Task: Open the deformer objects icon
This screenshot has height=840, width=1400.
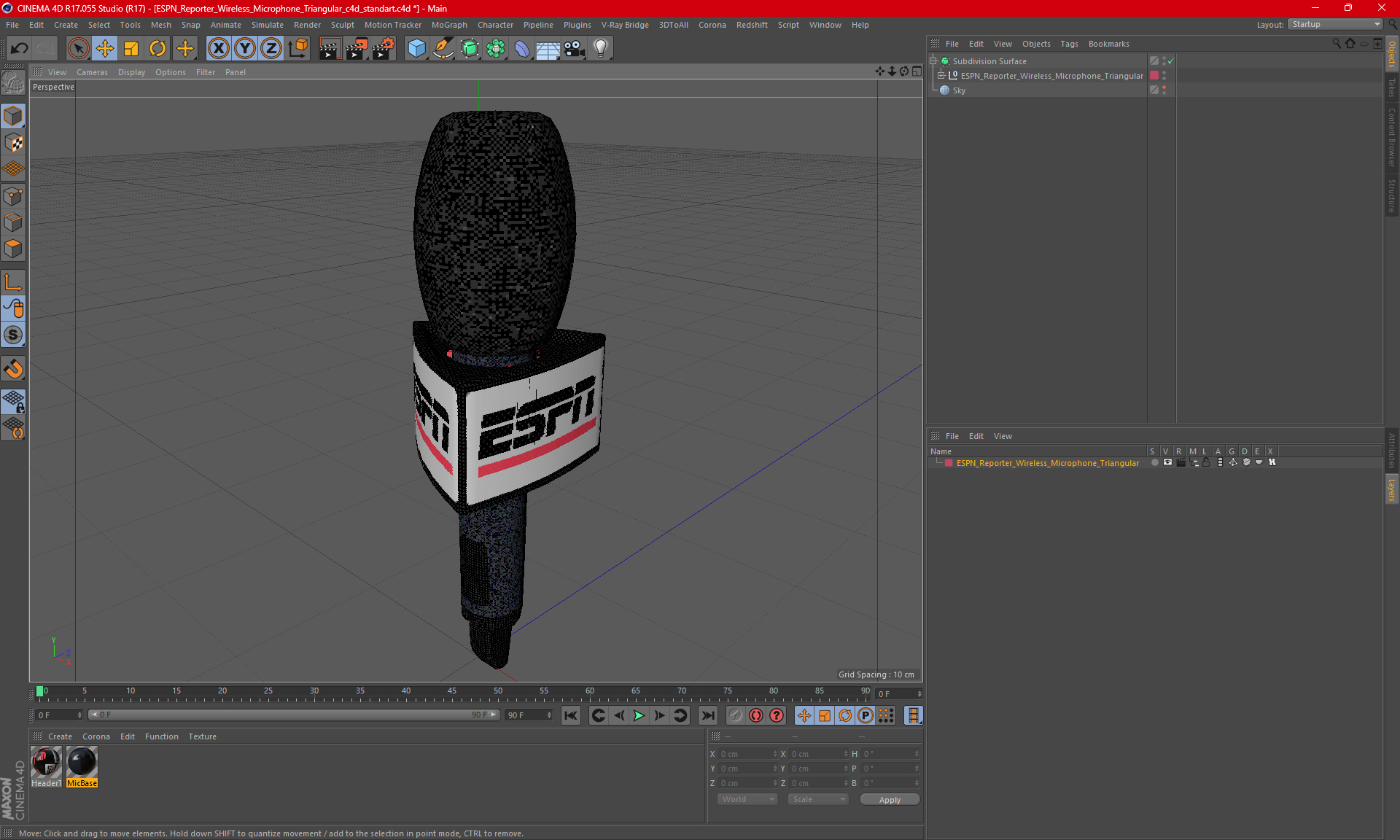Action: tap(522, 49)
